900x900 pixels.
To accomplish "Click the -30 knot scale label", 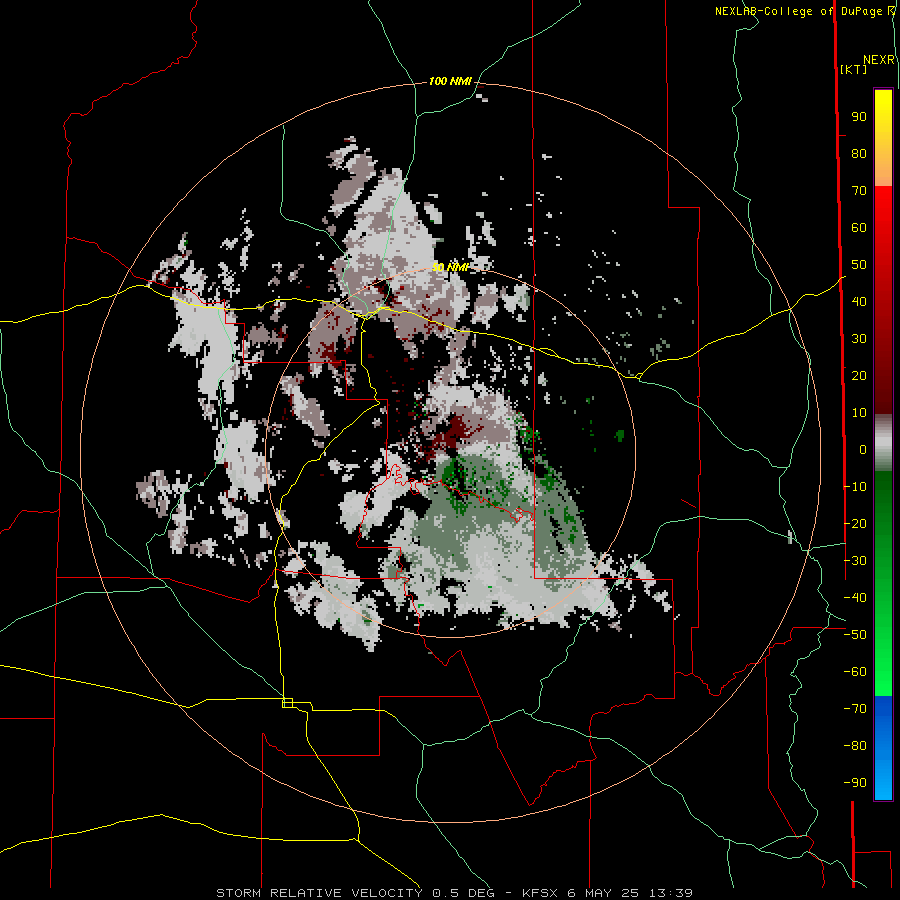I will (x=855, y=561).
